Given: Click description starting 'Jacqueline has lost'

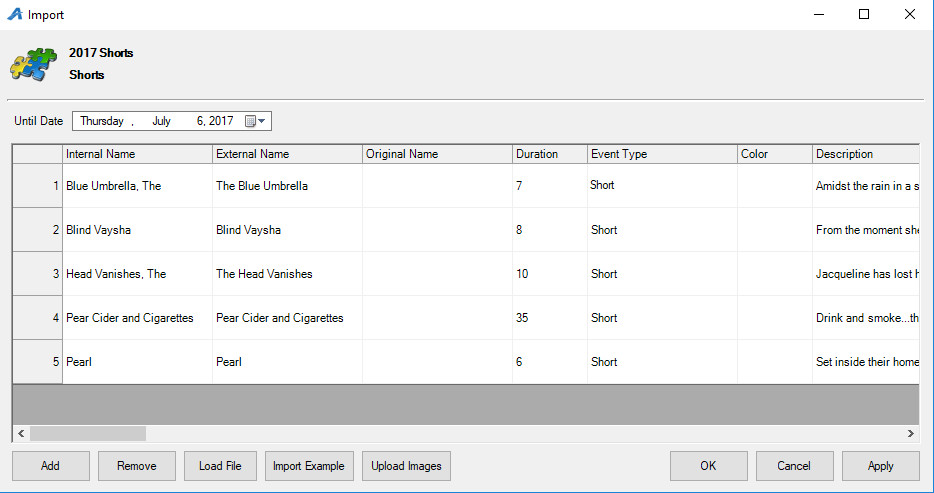Looking at the screenshot, I should click(866, 274).
